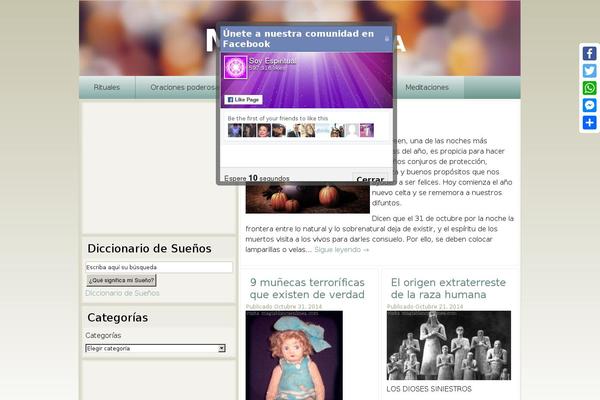Click the statues article thumbnail
600x400 pixels.
[x=448, y=345]
